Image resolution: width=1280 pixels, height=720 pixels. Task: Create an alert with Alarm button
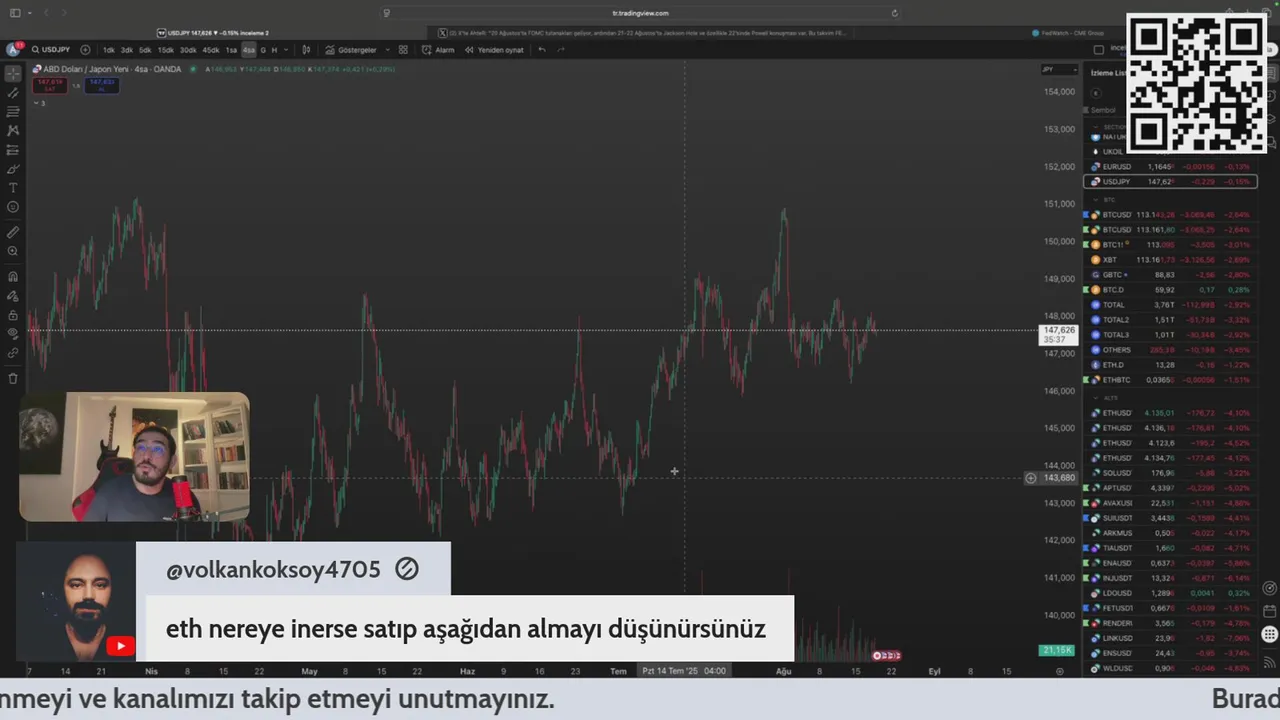[438, 50]
